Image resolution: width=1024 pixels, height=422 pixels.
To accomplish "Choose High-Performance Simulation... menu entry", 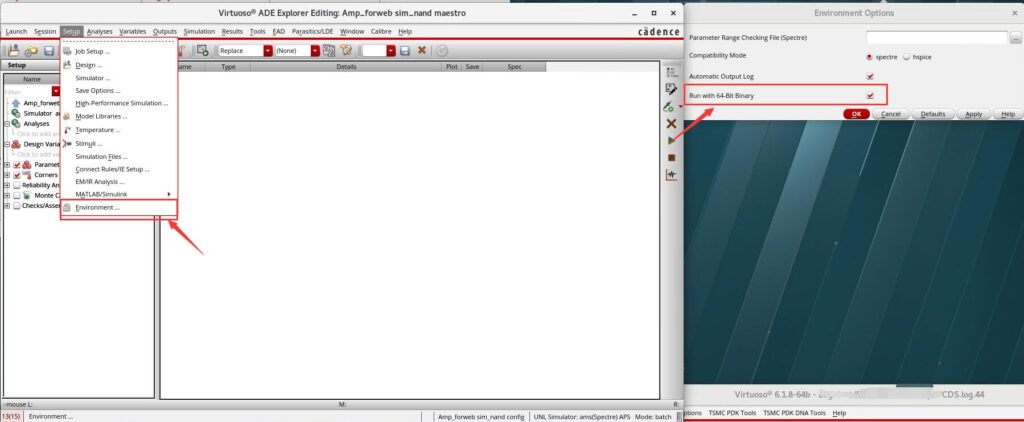I will coord(119,103).
